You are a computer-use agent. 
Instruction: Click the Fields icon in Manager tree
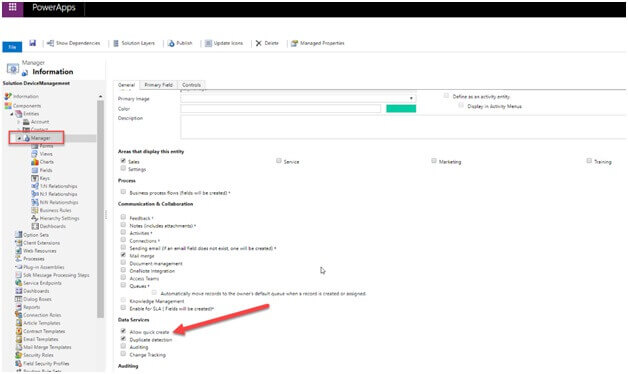point(34,170)
